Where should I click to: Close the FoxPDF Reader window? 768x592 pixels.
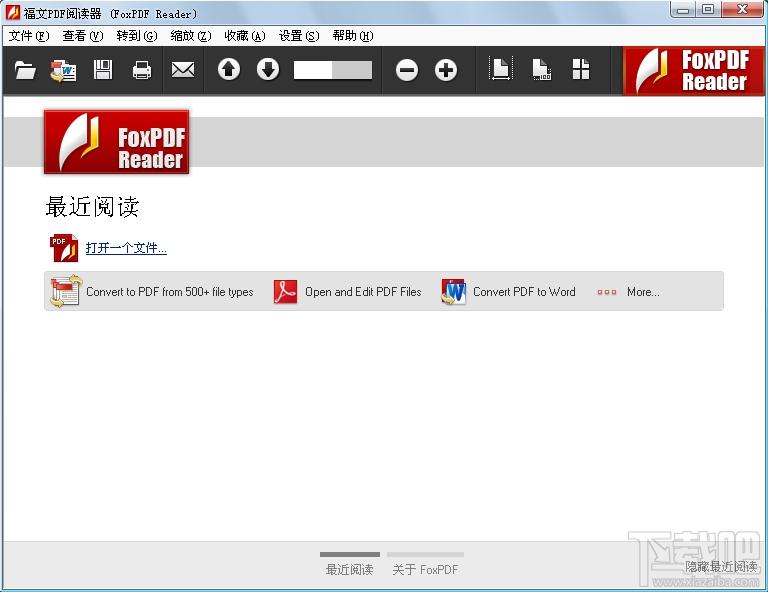click(743, 10)
